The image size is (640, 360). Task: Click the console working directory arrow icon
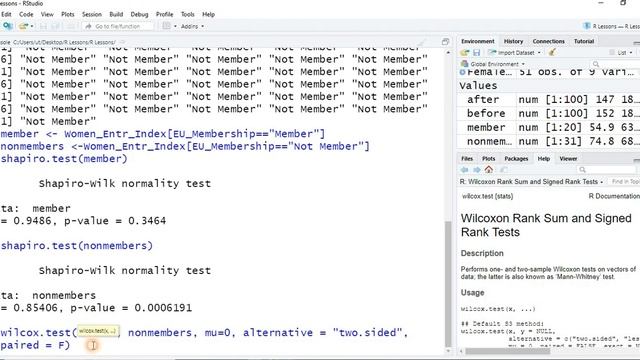122,42
